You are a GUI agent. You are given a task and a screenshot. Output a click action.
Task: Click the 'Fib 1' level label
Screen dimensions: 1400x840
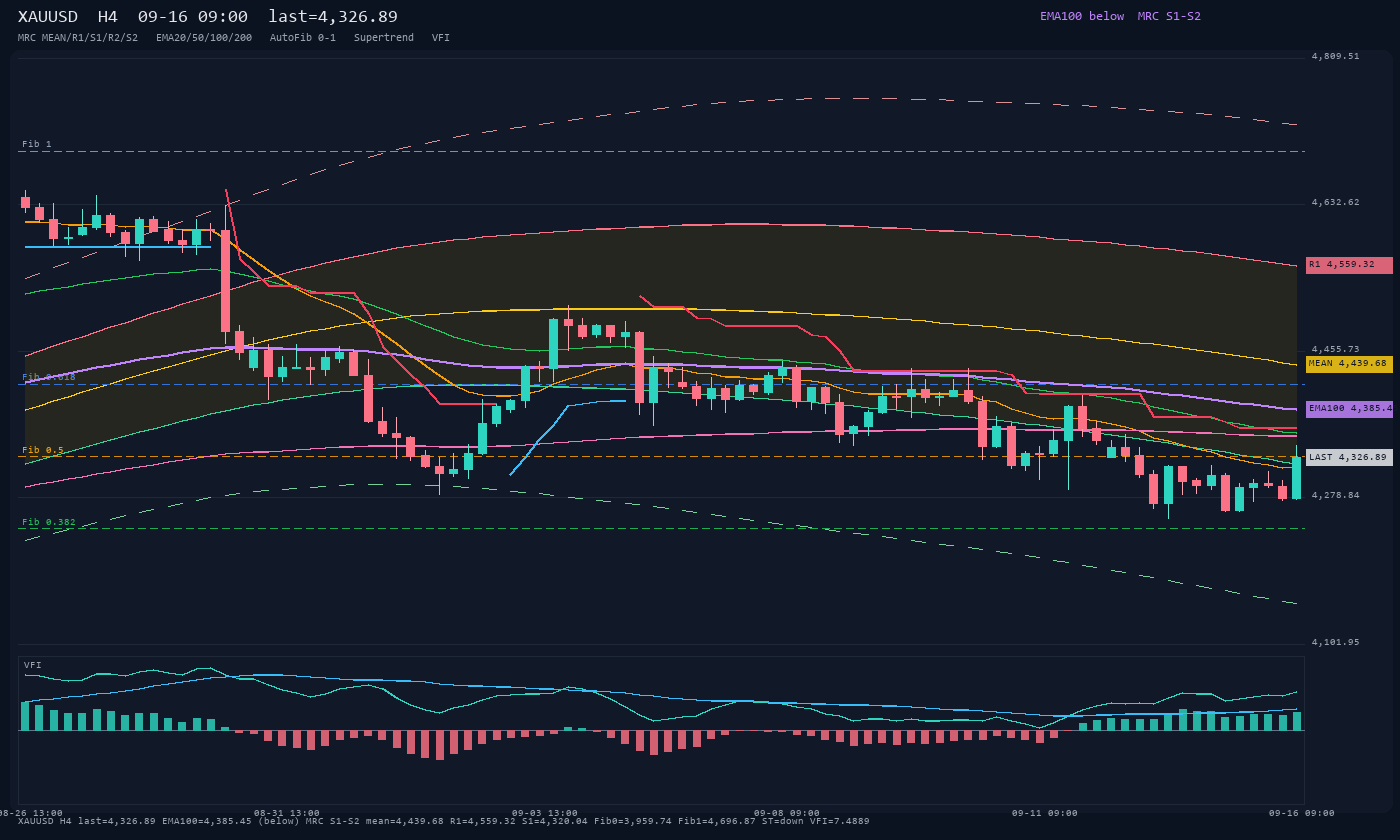point(37,144)
